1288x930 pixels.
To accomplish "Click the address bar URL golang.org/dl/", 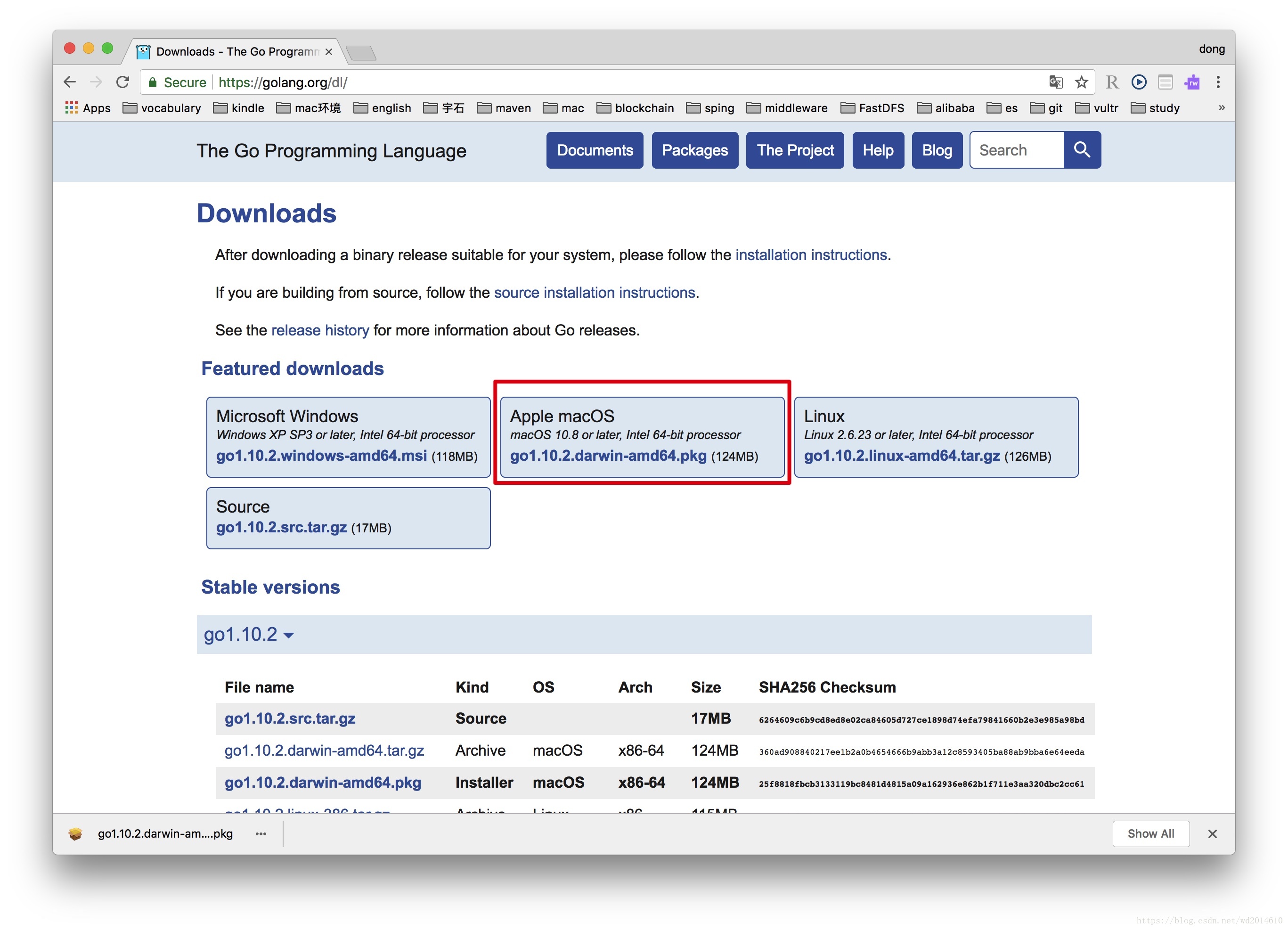I will [x=283, y=83].
